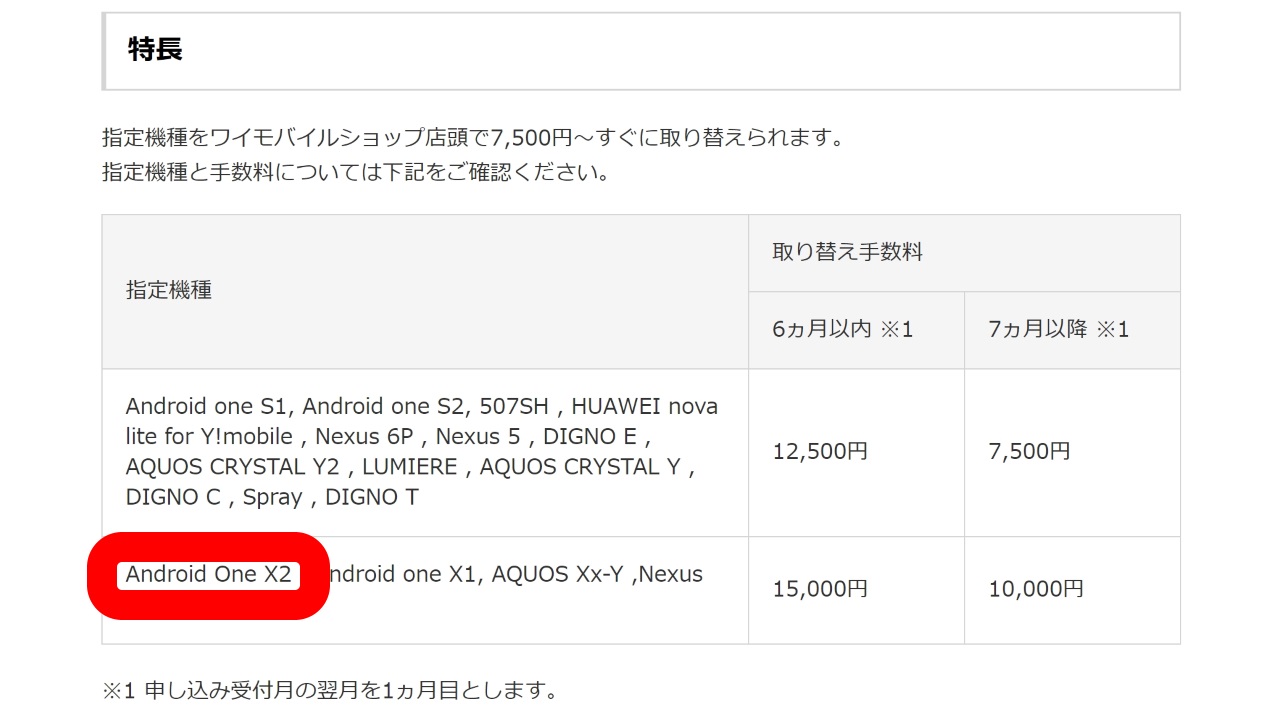Screen dimensions: 1280x720
Task: Click the ワイモバイルショップ店頭 description sentence
Action: 472,138
